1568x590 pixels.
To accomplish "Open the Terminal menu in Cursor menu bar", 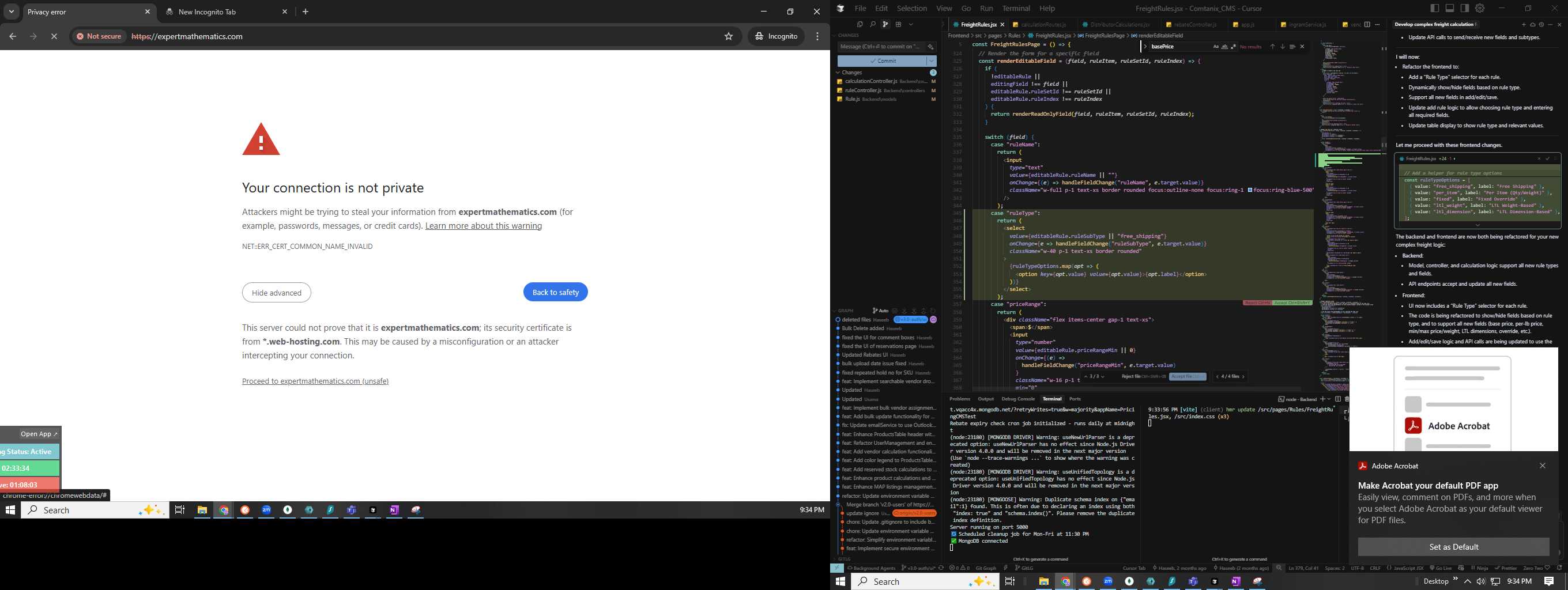I will click(1016, 9).
